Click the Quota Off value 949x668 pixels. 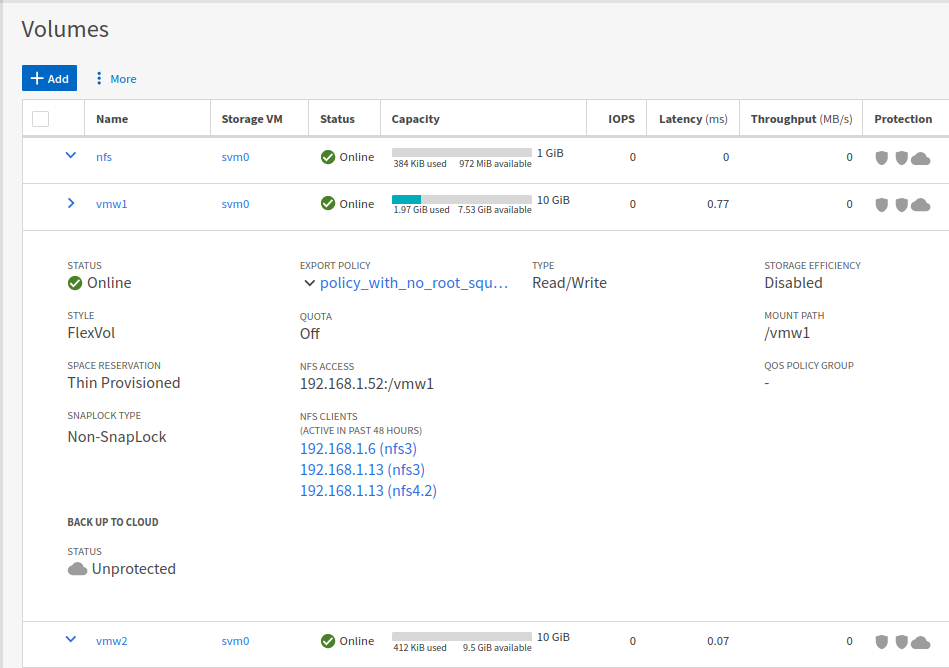pyautogui.click(x=310, y=334)
